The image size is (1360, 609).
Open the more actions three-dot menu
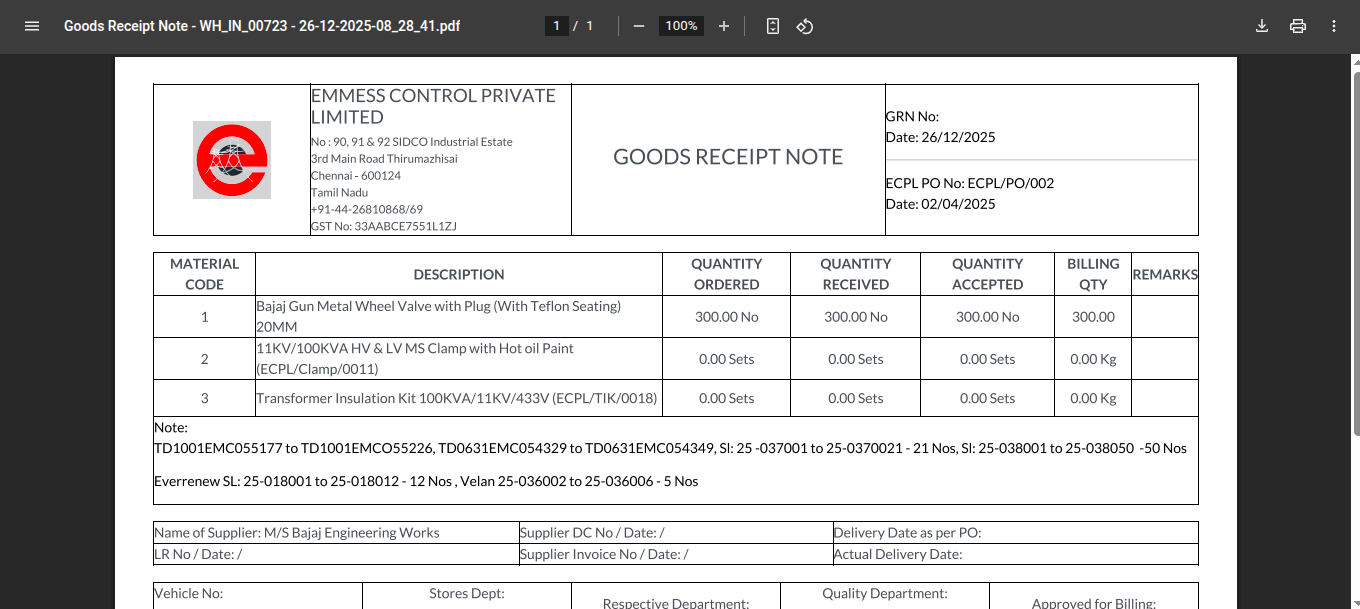coord(1334,26)
